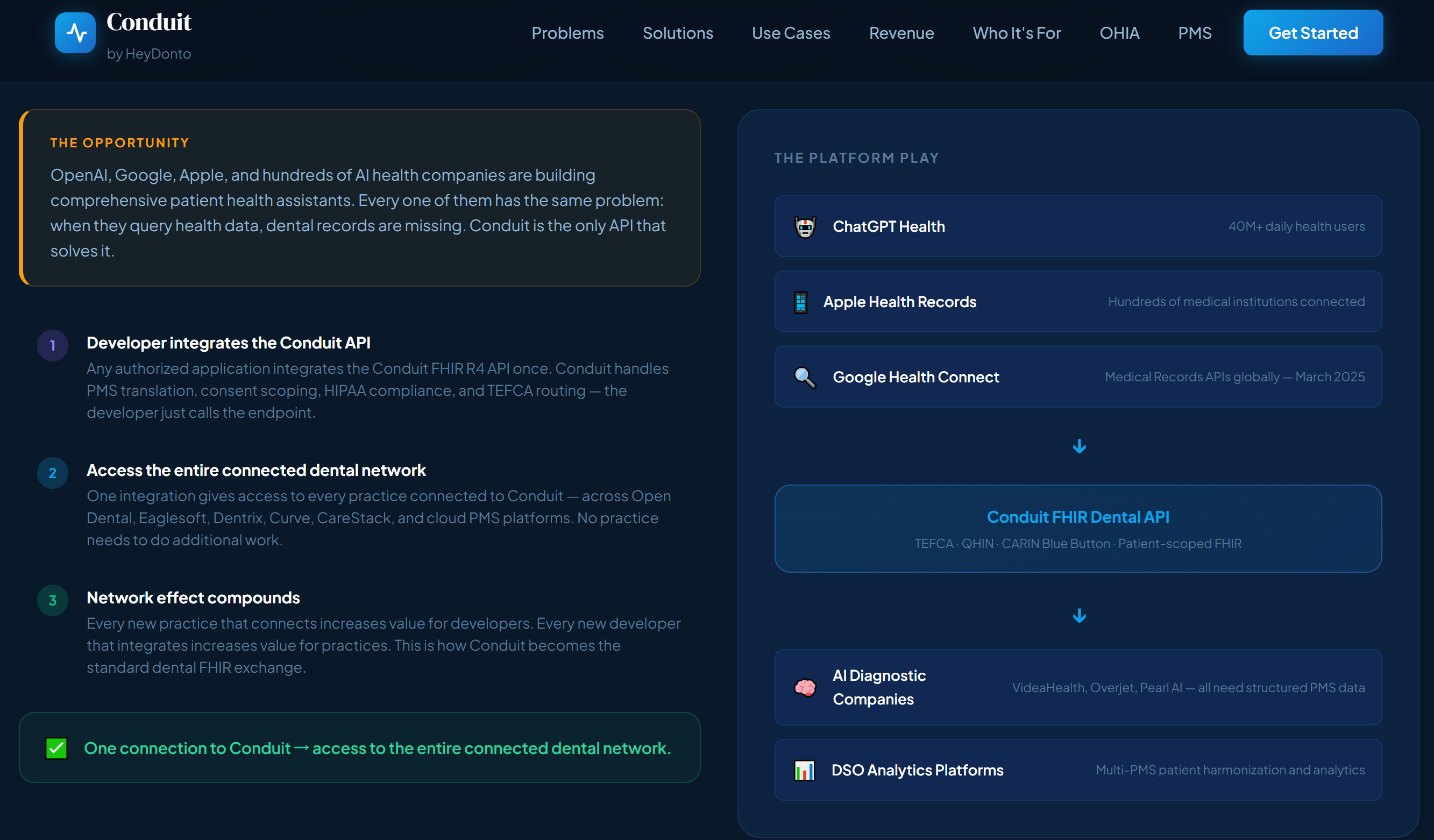Go to the Solutions nav item
Screen dimensions: 1434x840
coord(677,33)
